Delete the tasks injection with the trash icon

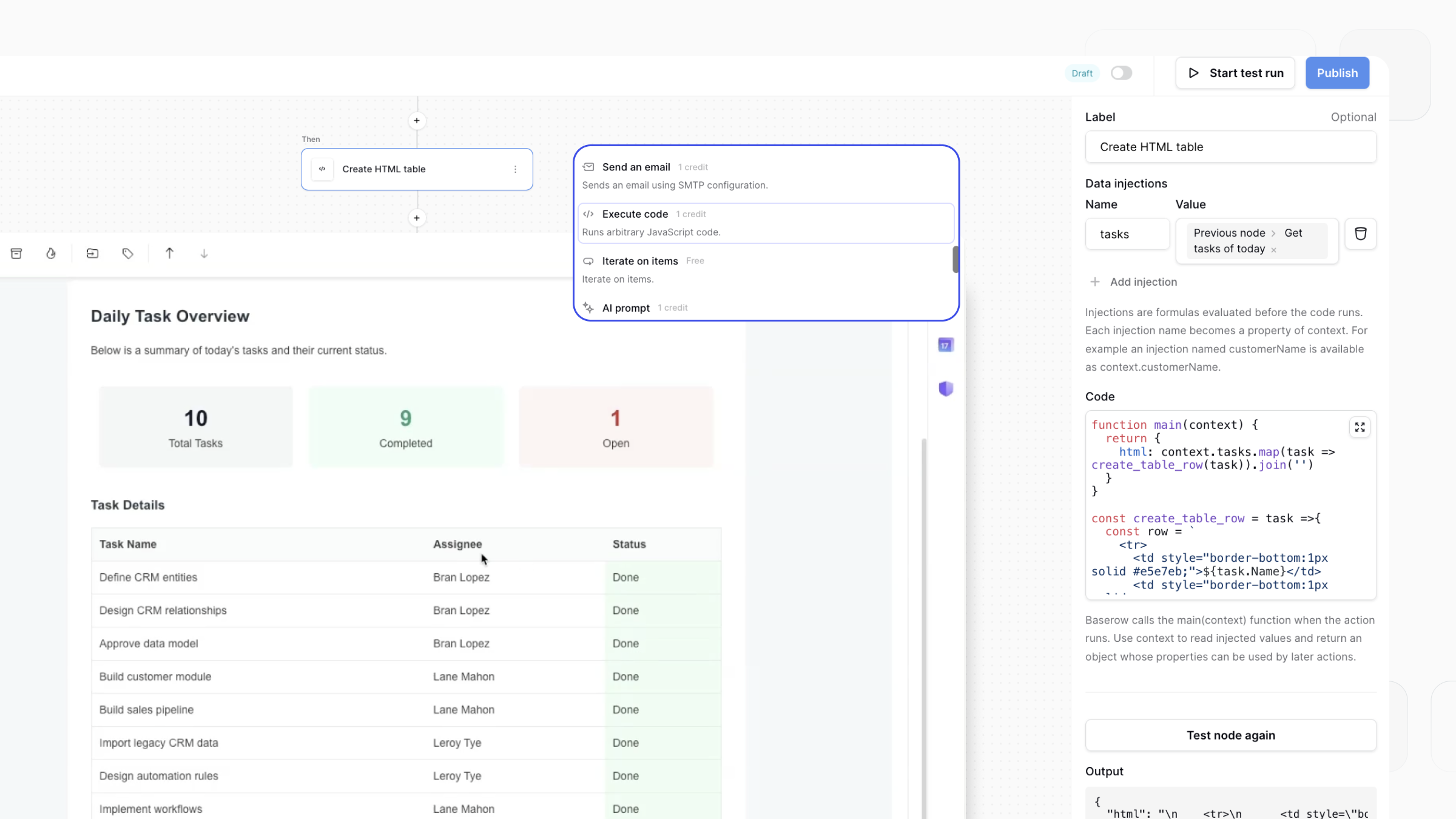[1361, 234]
